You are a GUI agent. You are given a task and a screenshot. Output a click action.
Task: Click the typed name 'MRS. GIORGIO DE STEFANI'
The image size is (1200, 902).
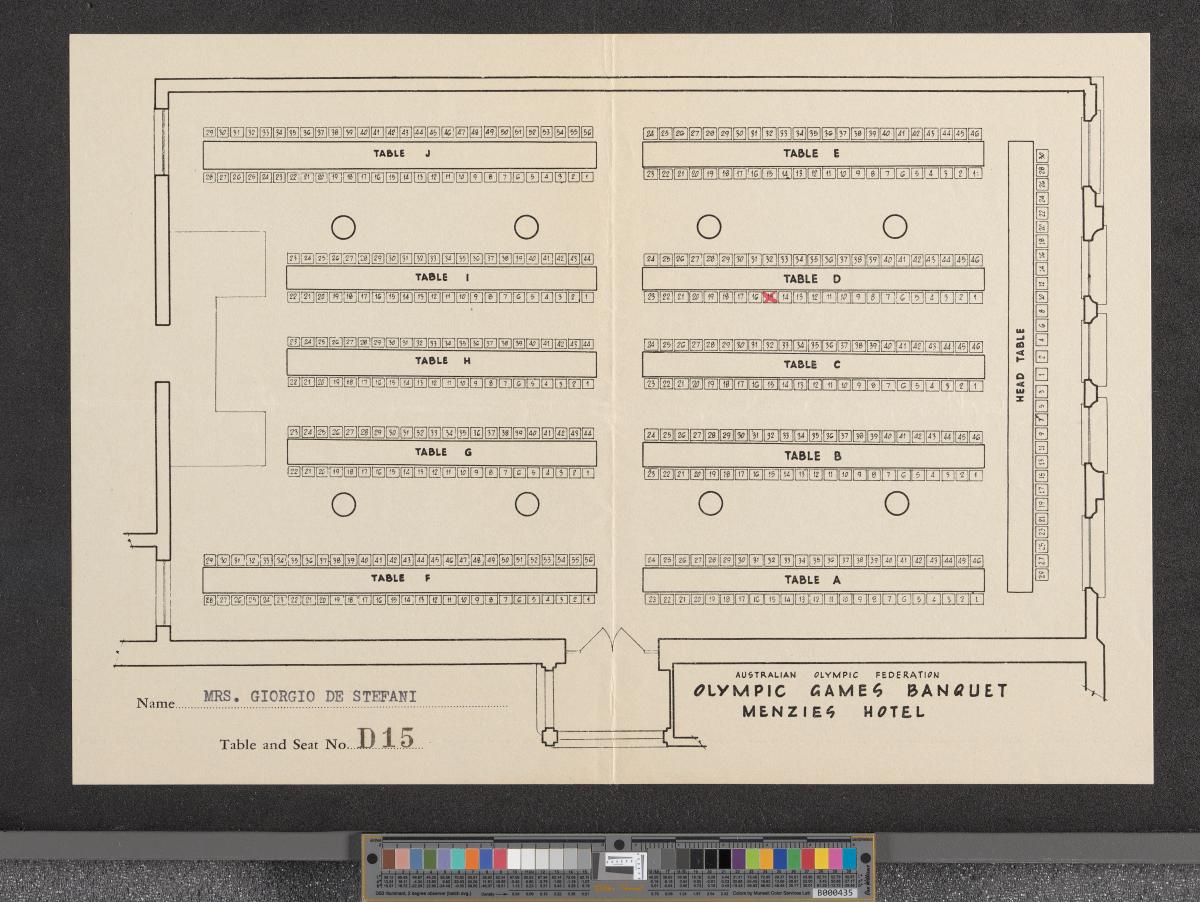tap(311, 697)
